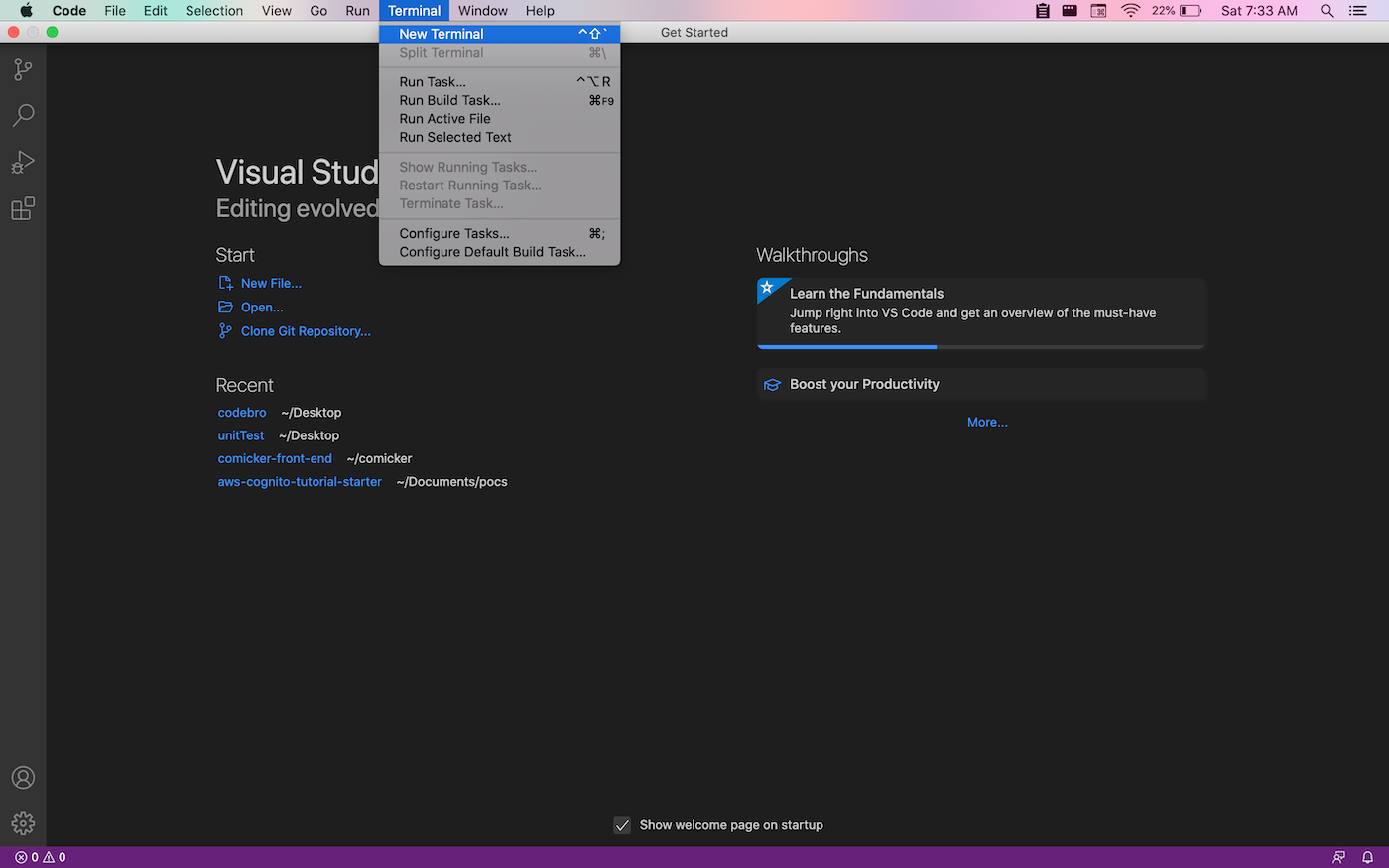Viewport: 1389px width, 868px height.
Task: Click the Open folder icon
Action: (226, 307)
